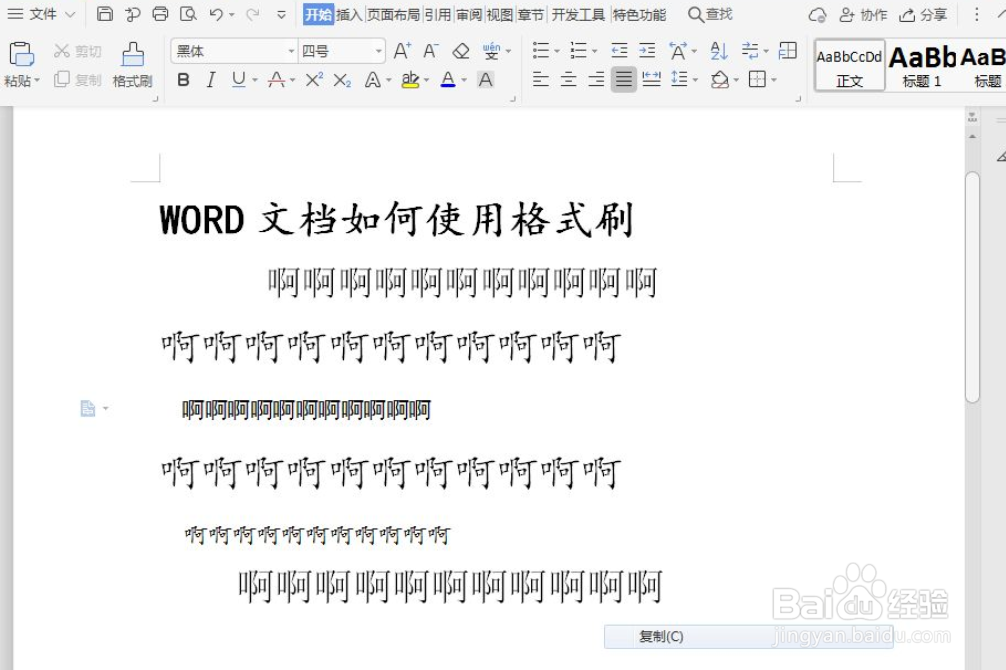
Task: Click the Print icon on quick access toolbar
Action: (159, 13)
